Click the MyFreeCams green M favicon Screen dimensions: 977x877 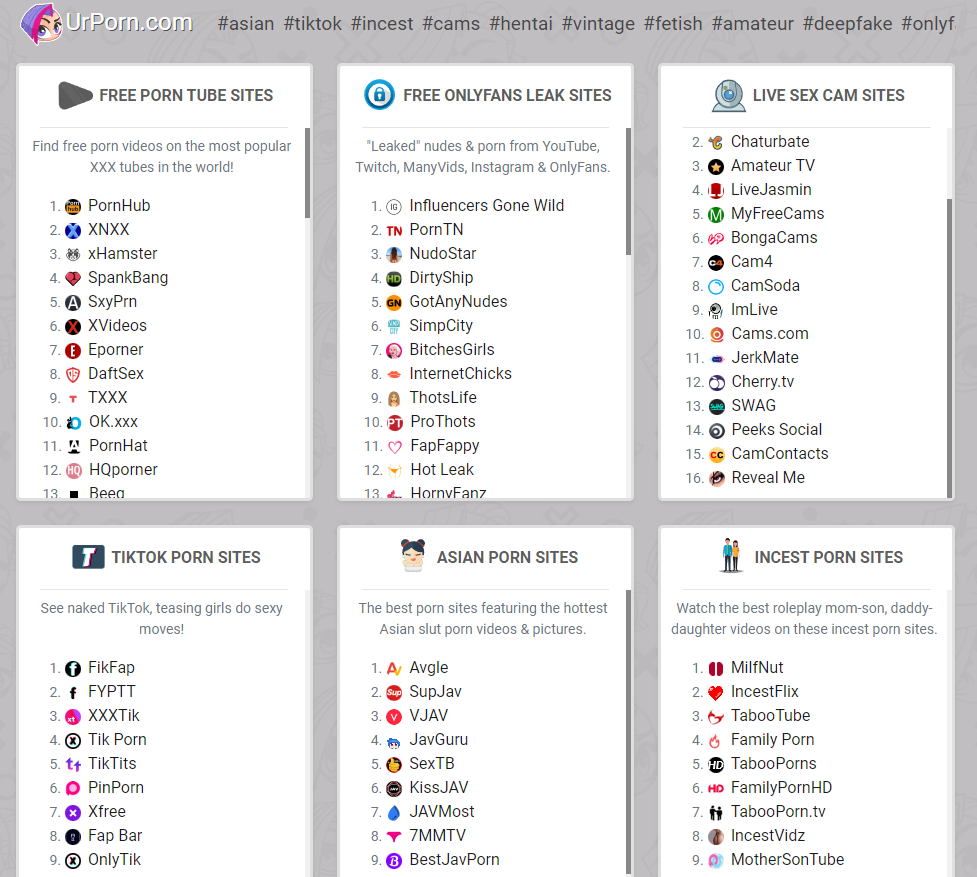pos(716,215)
